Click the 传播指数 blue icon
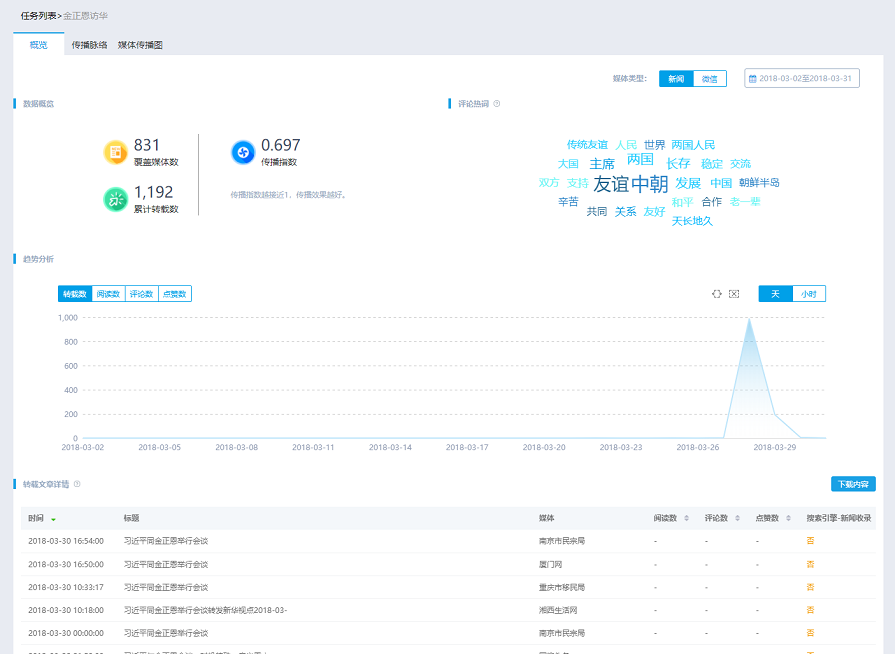The height and width of the screenshot is (654, 895). click(x=243, y=152)
